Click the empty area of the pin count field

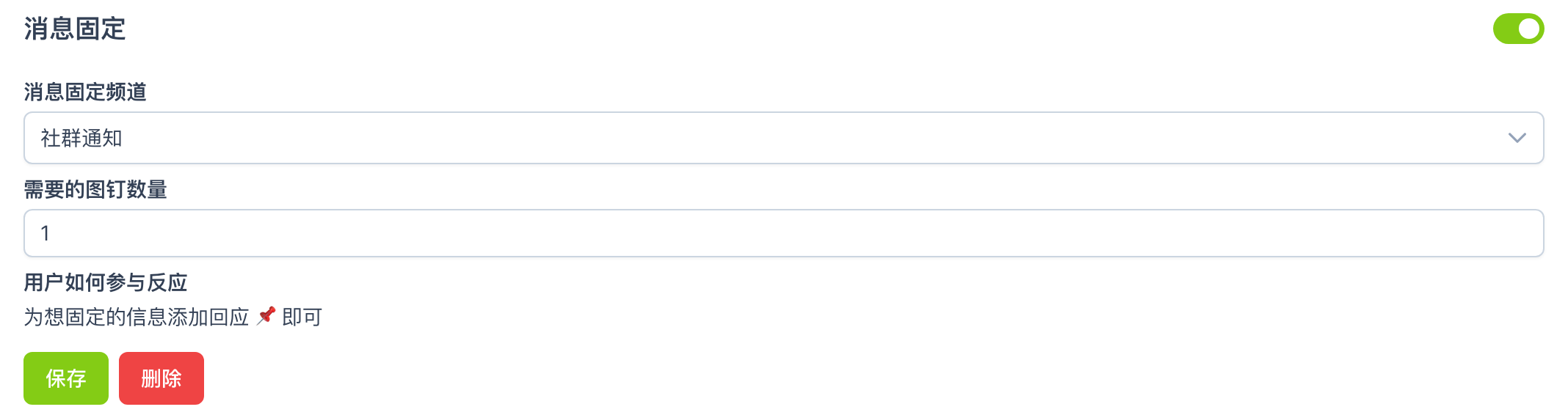pyautogui.click(x=807, y=233)
